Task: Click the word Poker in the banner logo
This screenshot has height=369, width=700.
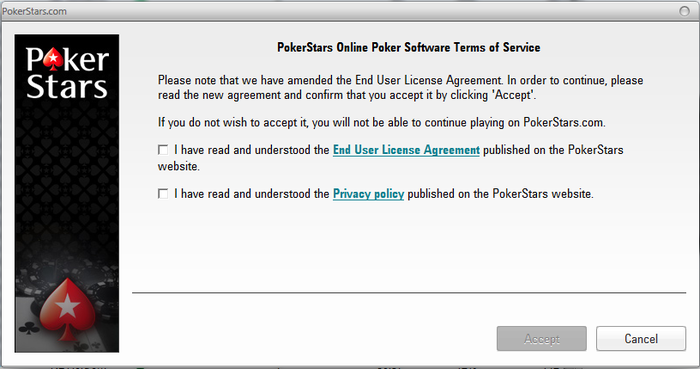Action: [x=67, y=59]
